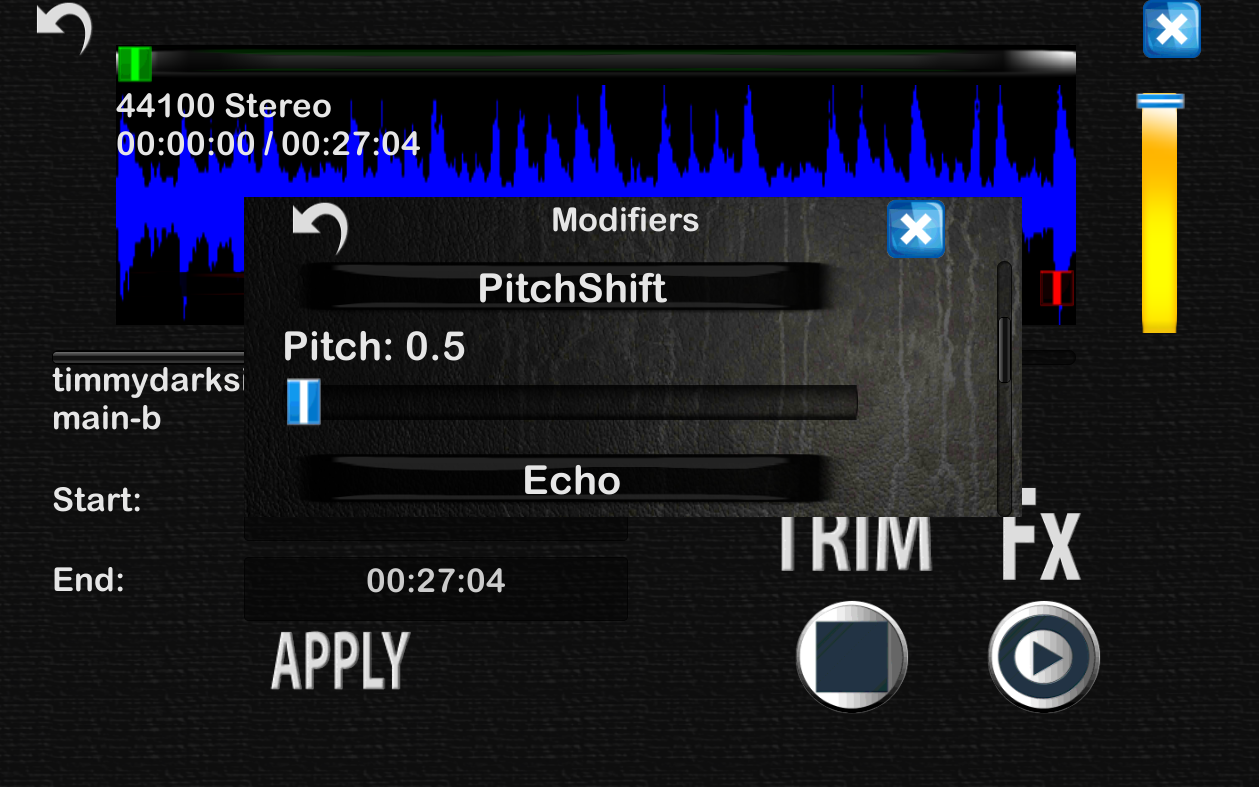Click the back arrow in the top-left corner
Image resolution: width=1259 pixels, height=787 pixels.
pos(64,28)
